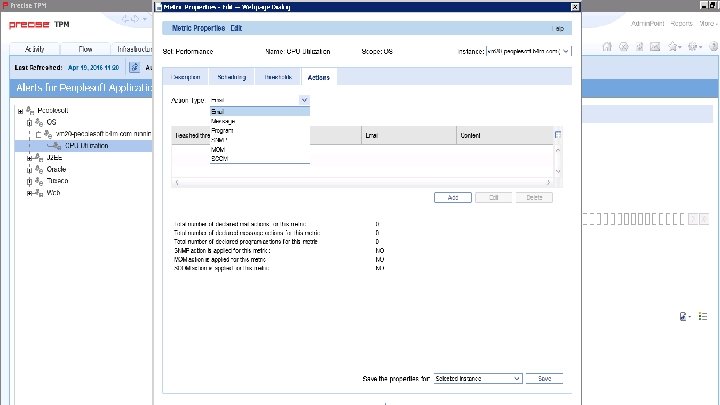720x405 pixels.
Task: Click 'Total number of declared program actions' text
Action: tap(246, 242)
